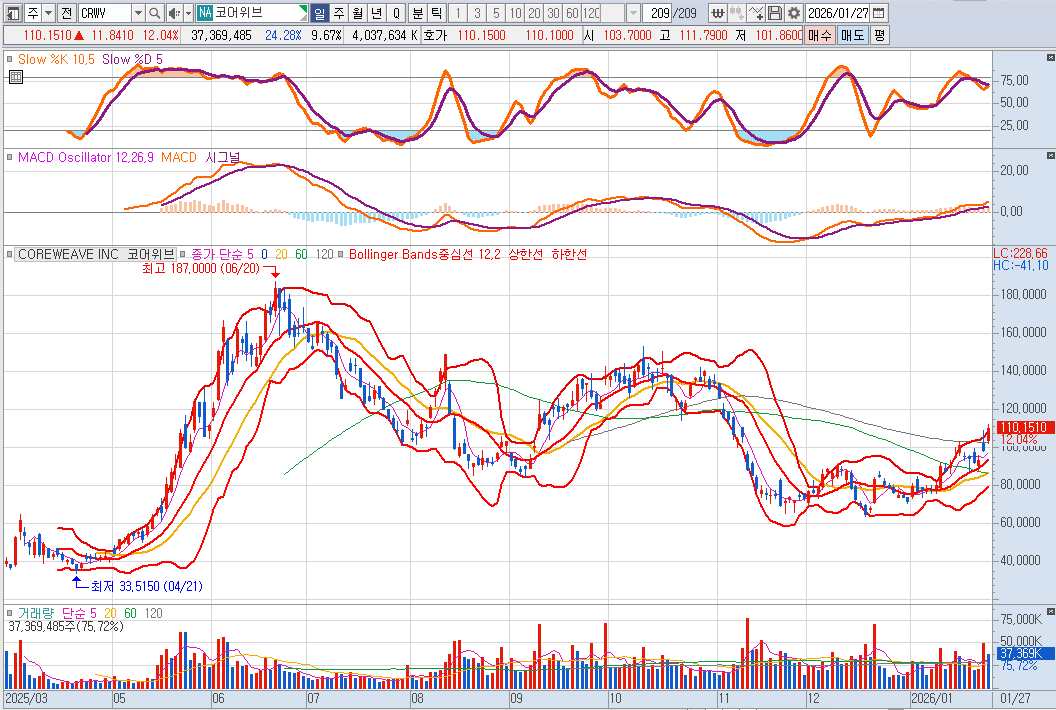Expand the ticker symbol CRWV dropdown arrow

pyautogui.click(x=138, y=13)
